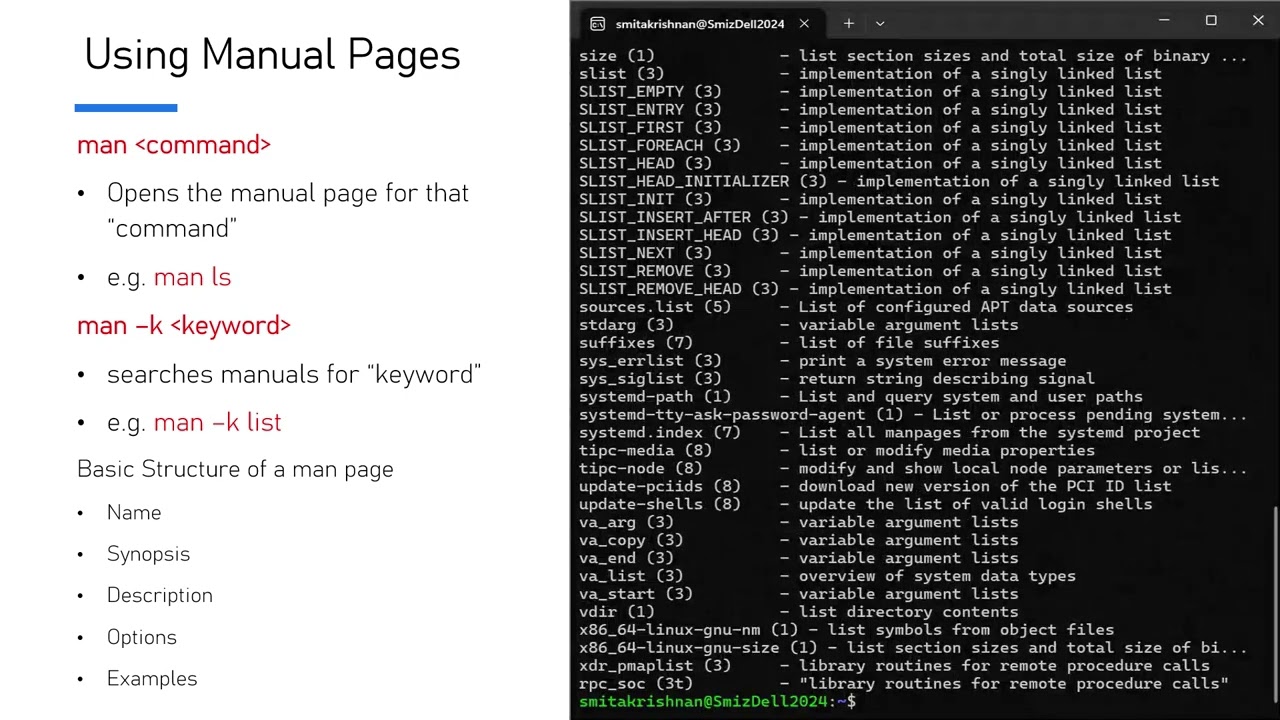Click the 'Using Manual Pages' slide title
Viewport: 1280px width, 720px height.
coord(272,55)
